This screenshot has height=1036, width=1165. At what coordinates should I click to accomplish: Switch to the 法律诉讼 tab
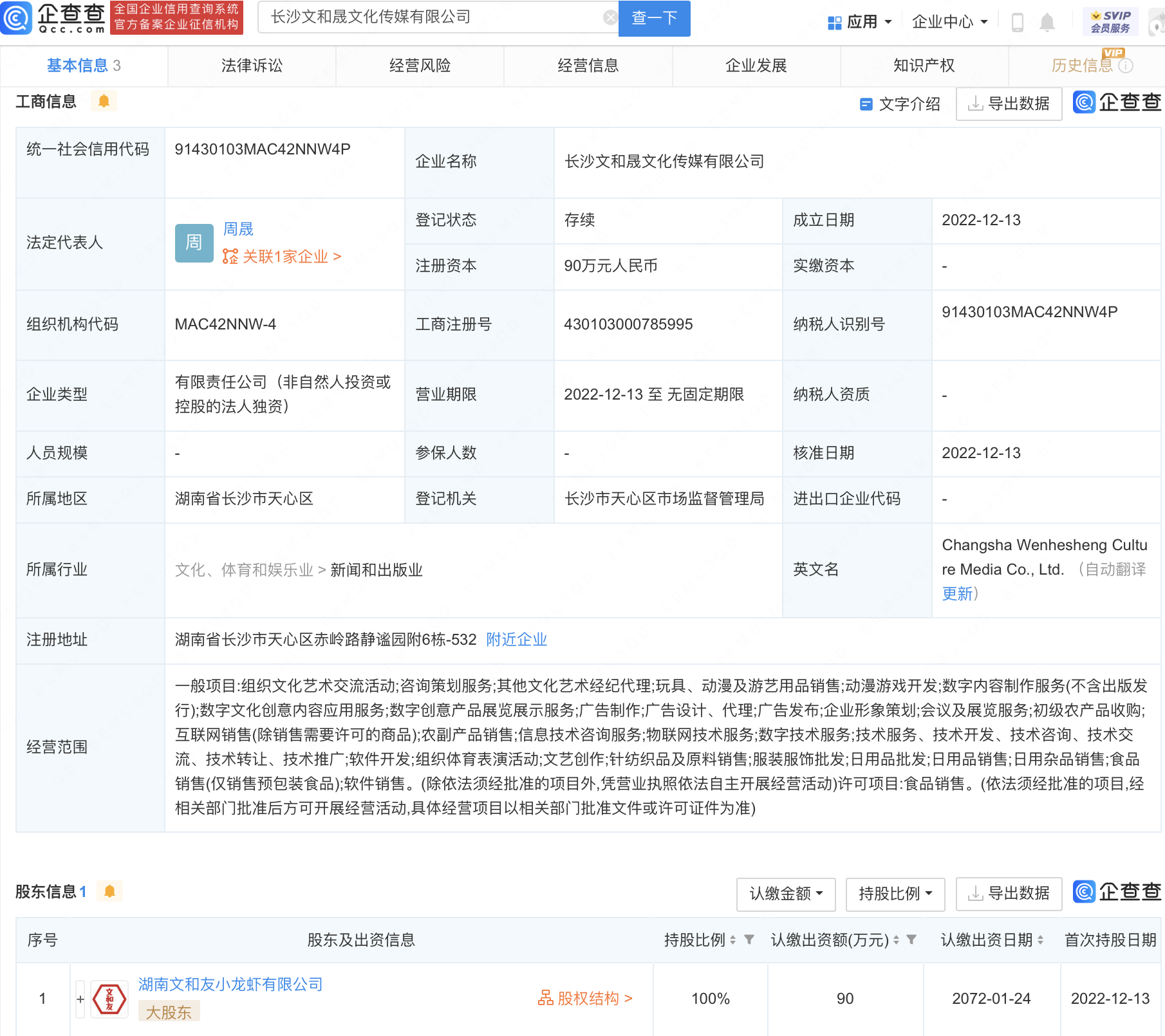(x=252, y=66)
